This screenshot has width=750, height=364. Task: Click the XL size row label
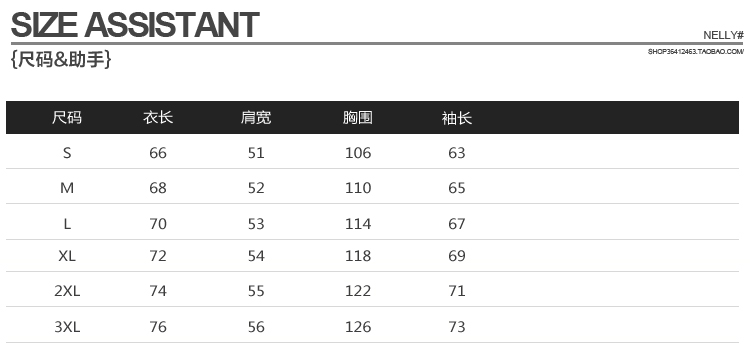[67, 256]
